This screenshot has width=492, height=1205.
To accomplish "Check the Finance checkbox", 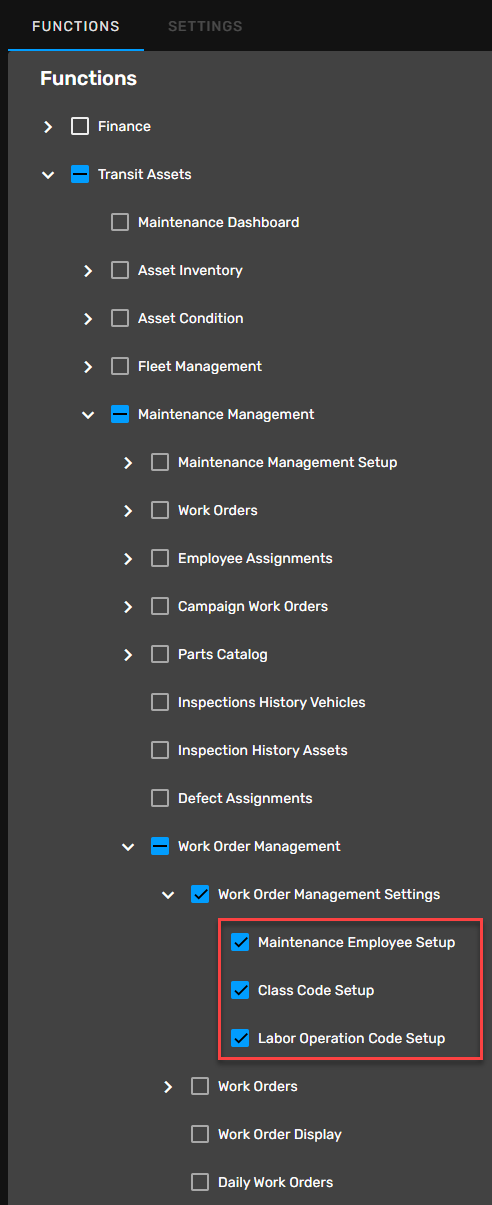I will [80, 127].
